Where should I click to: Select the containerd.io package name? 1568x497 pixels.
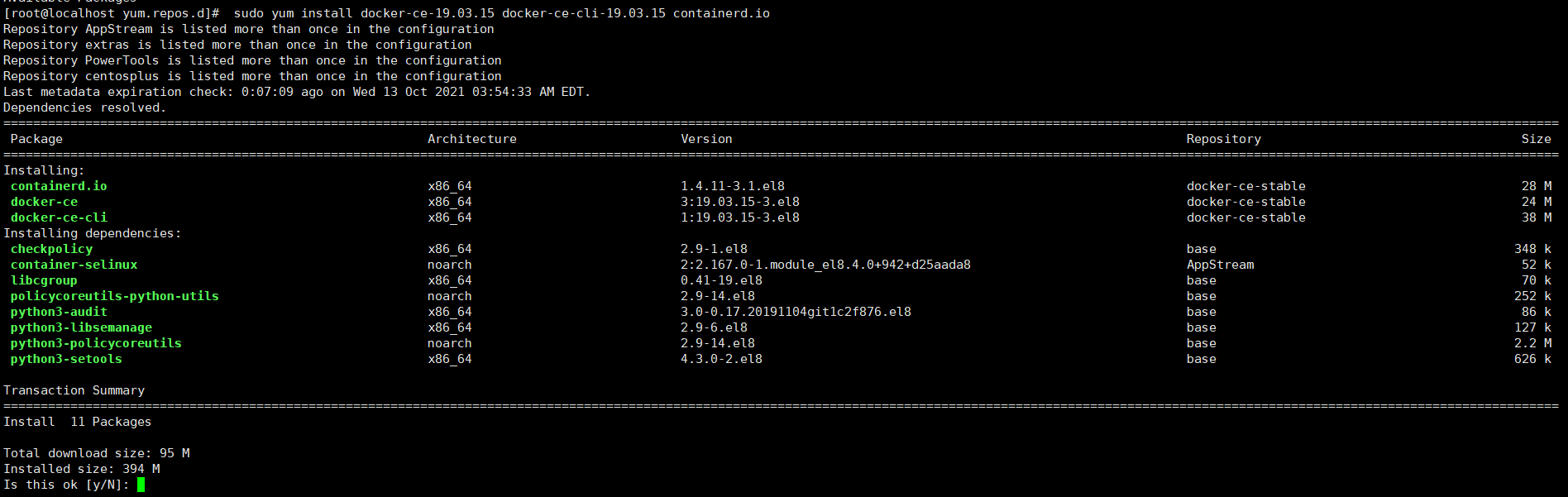click(59, 186)
